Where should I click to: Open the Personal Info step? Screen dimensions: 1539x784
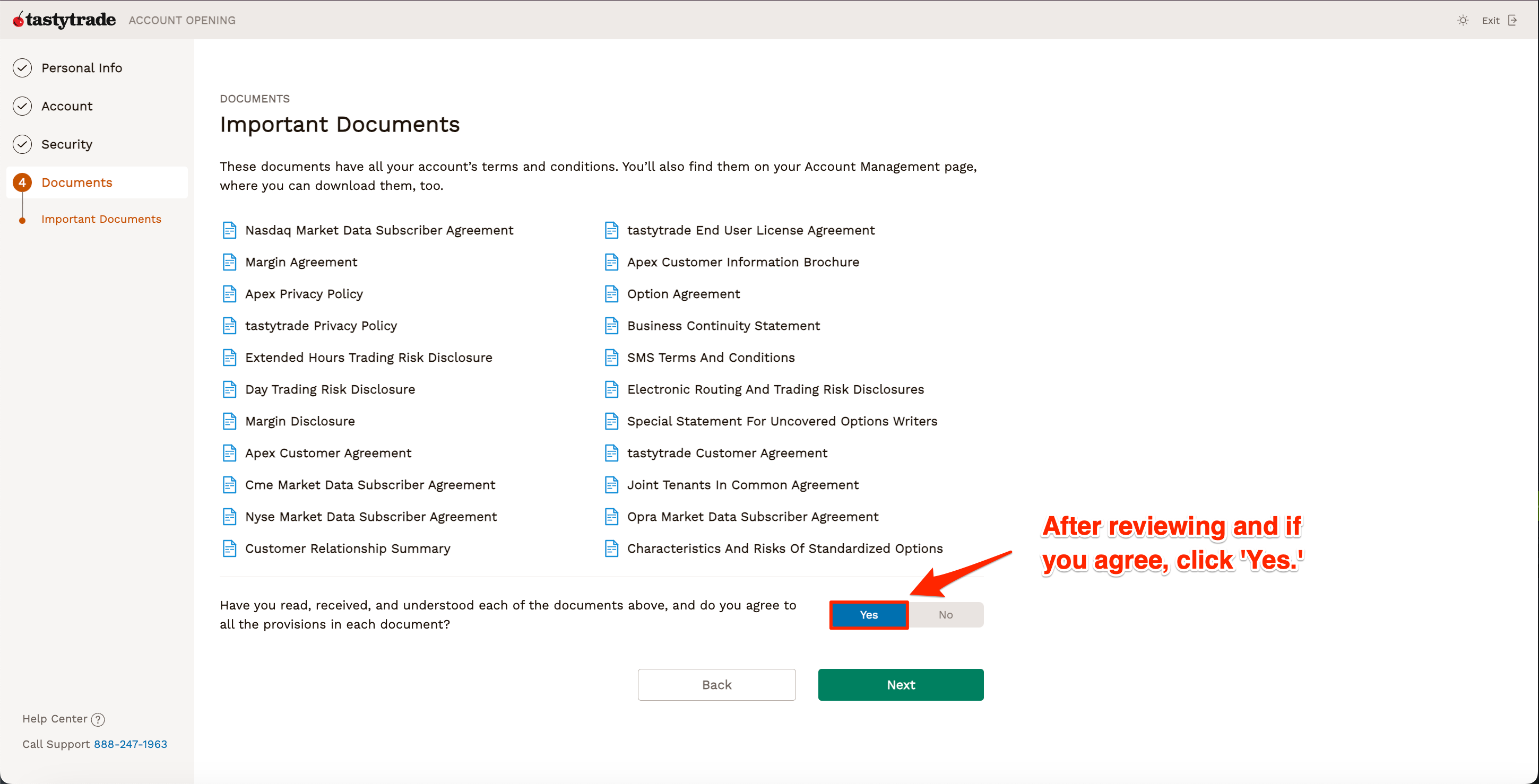81,68
